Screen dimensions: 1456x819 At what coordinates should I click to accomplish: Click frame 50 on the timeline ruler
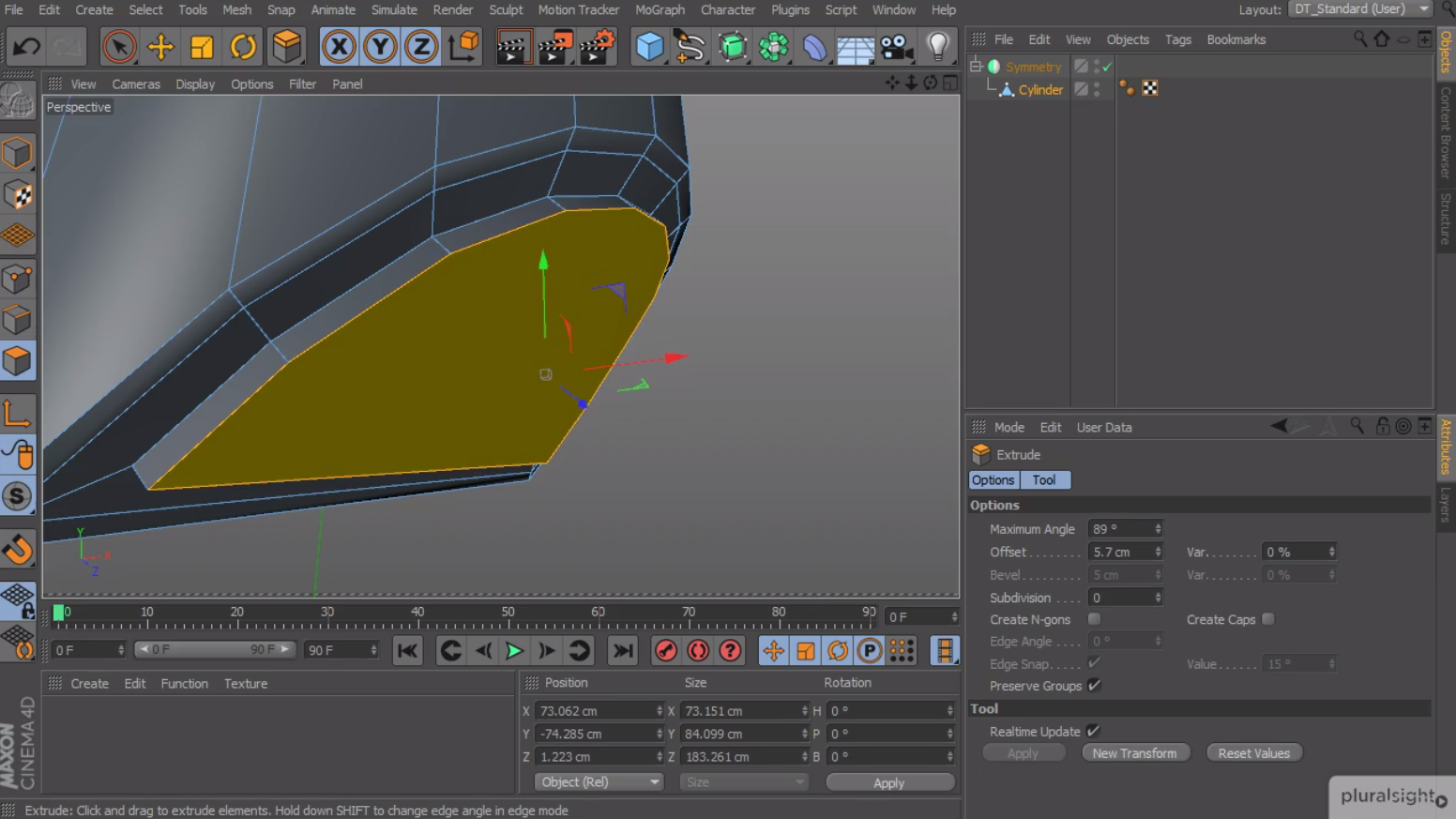[508, 614]
